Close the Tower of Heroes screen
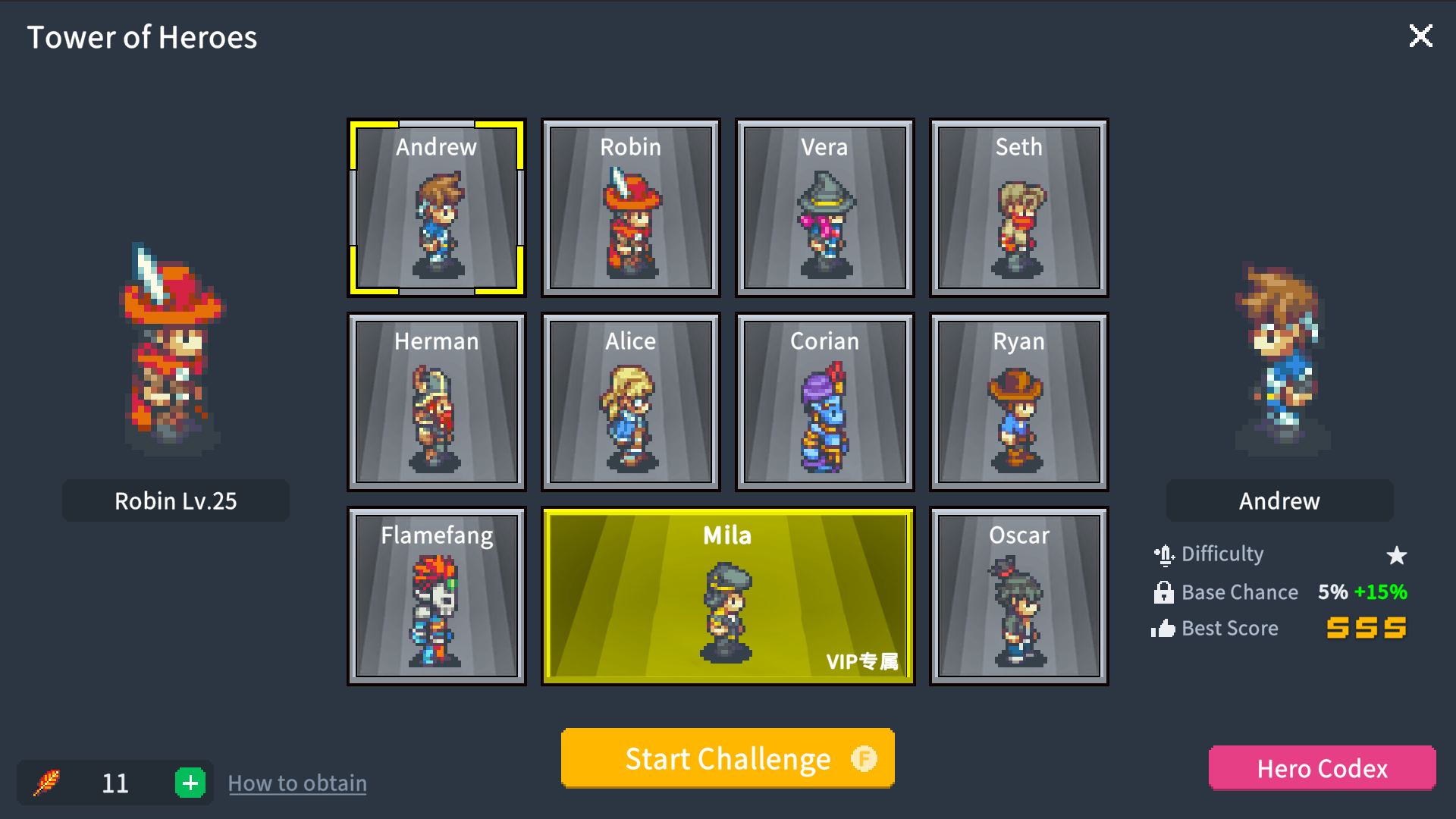The width and height of the screenshot is (1456, 819). (x=1420, y=36)
